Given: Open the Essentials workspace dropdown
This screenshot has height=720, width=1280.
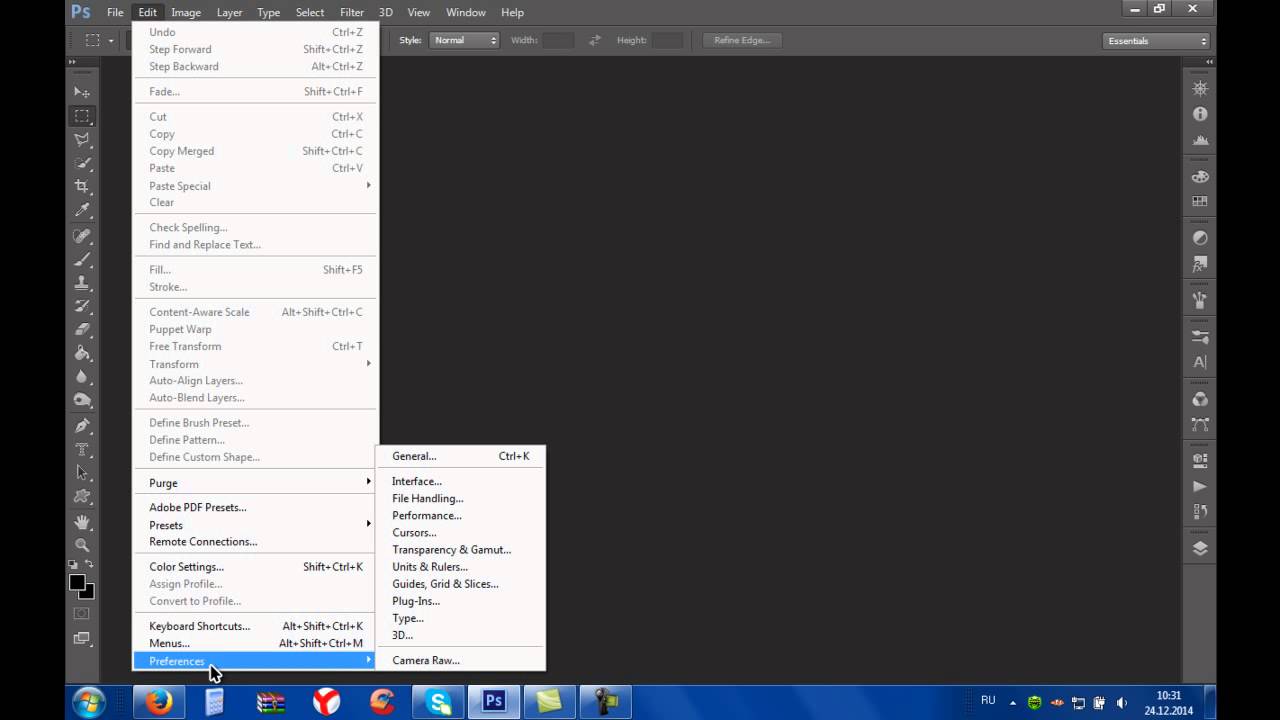Looking at the screenshot, I should 1157,41.
